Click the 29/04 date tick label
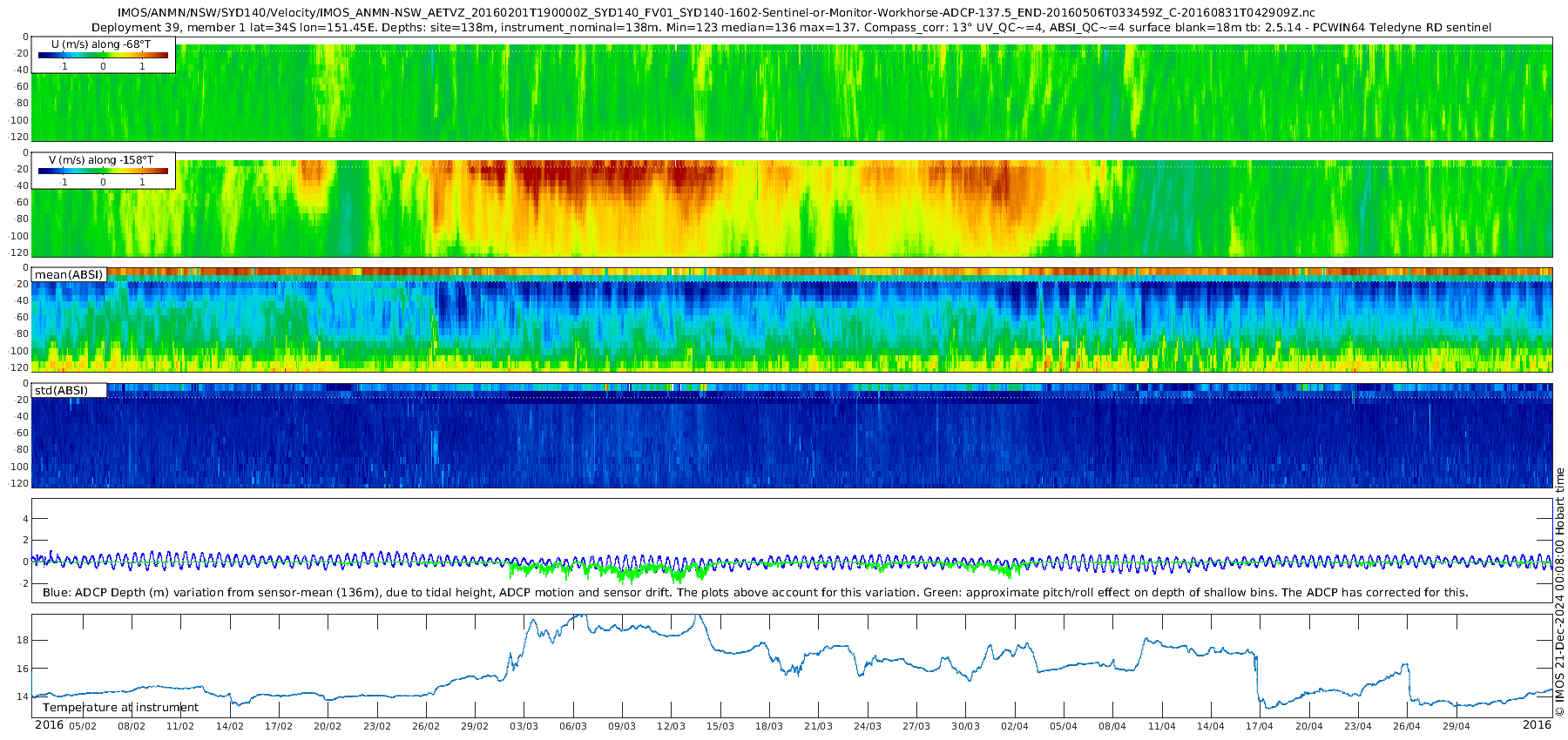Screen dimensions: 1568x740 click(1456, 726)
